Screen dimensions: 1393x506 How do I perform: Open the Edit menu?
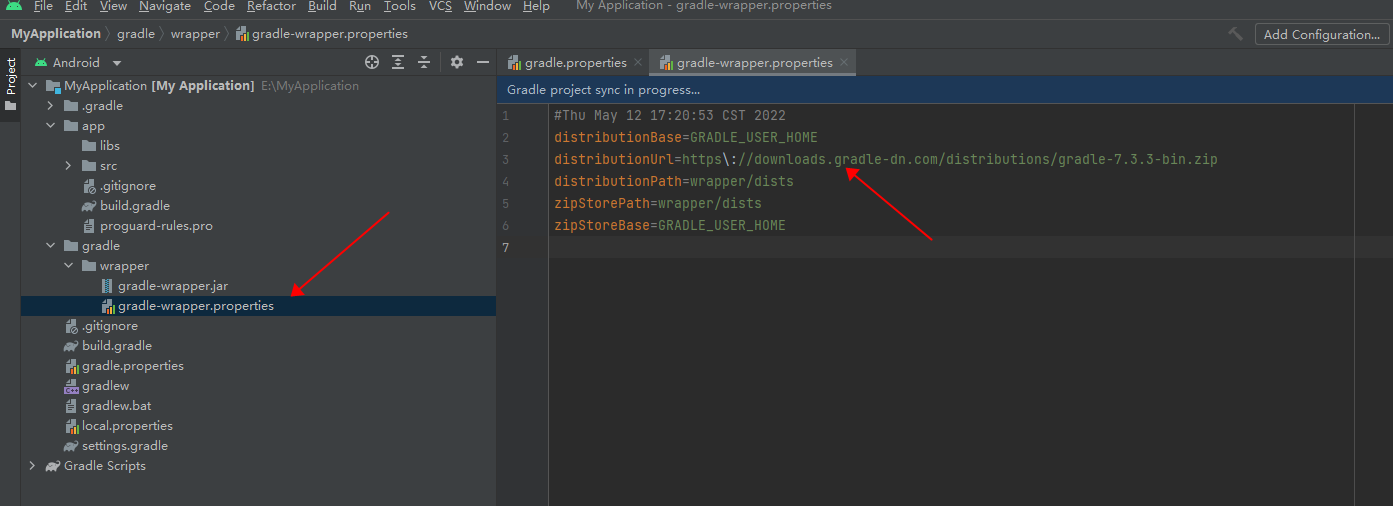(76, 6)
